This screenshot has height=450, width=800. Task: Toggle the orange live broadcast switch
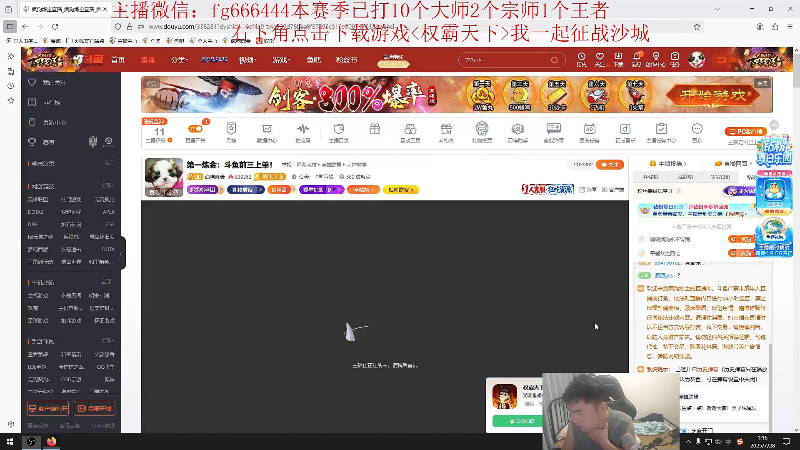tap(195, 129)
